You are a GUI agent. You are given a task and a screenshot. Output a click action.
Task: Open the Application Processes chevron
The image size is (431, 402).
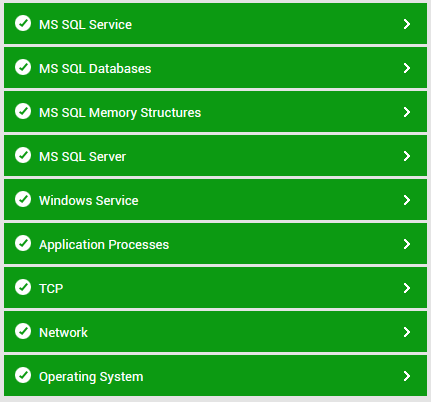[x=407, y=244]
